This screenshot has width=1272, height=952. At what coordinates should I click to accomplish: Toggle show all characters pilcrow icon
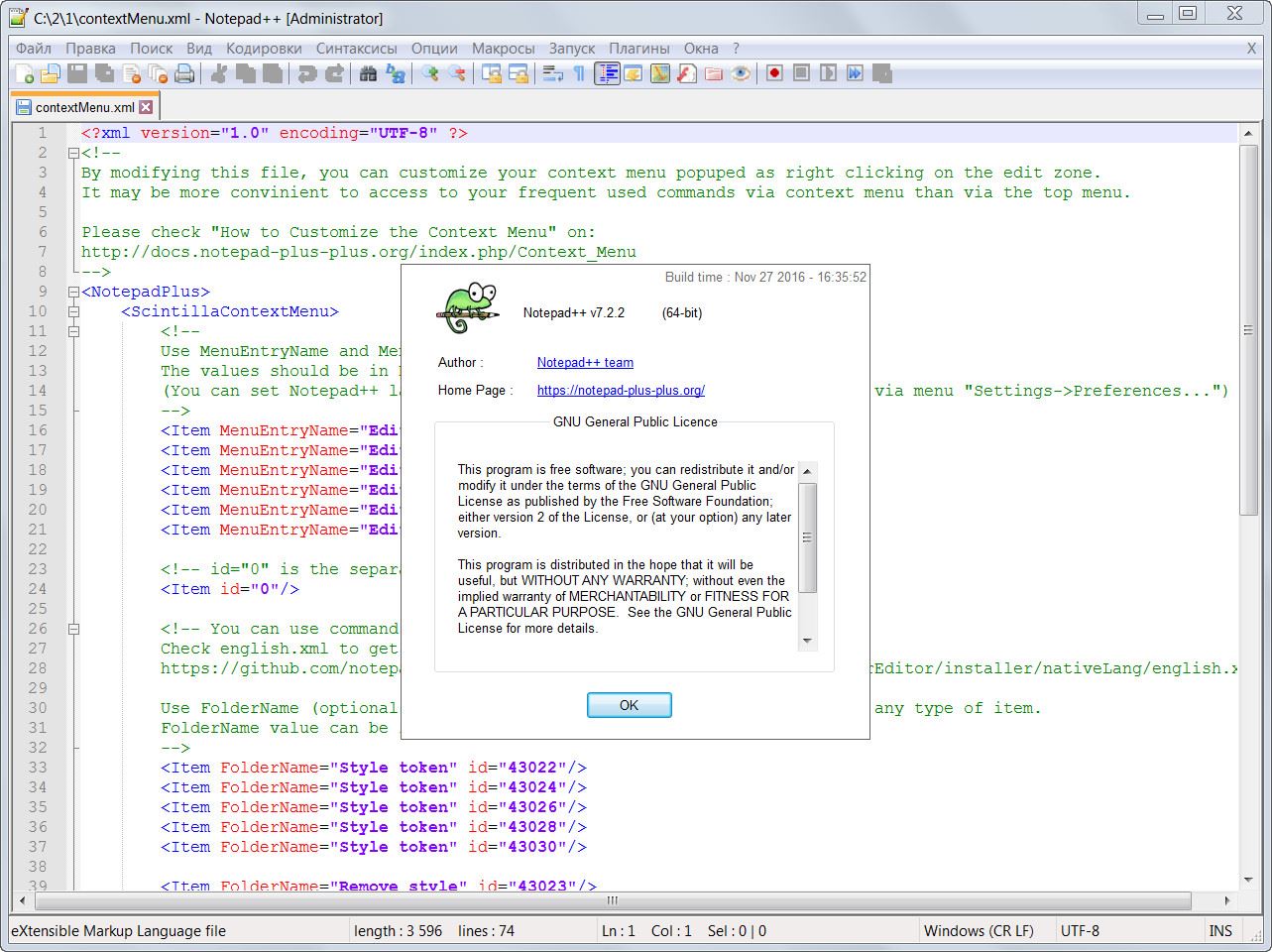tap(579, 73)
